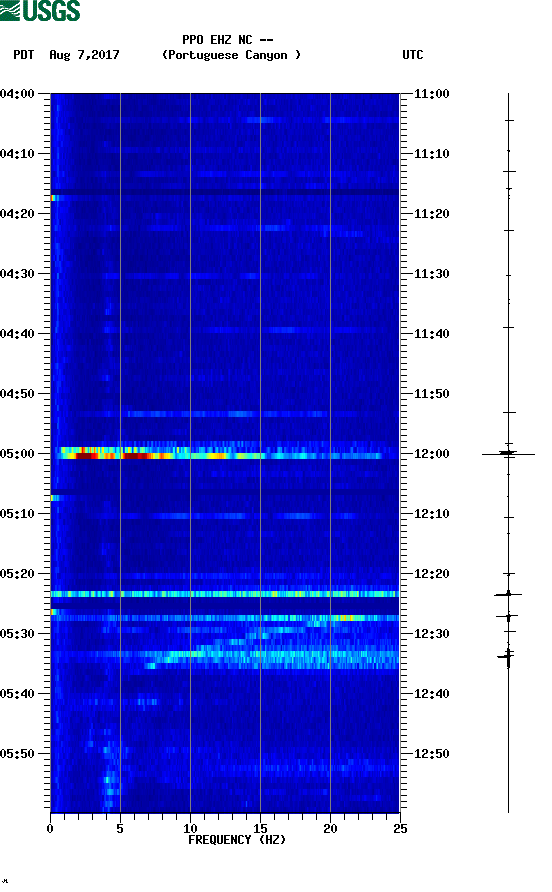
Task: Click the 05:30 PDT time label
Action: pyautogui.click(x=17, y=634)
